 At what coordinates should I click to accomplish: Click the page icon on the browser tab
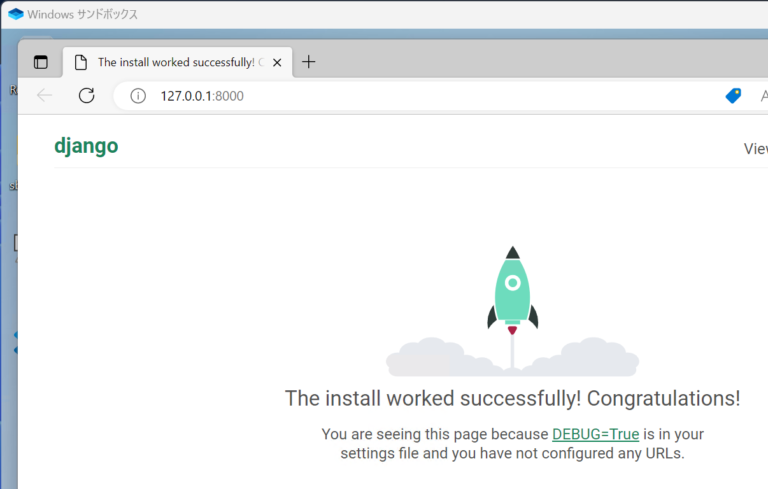pyautogui.click(x=81, y=62)
